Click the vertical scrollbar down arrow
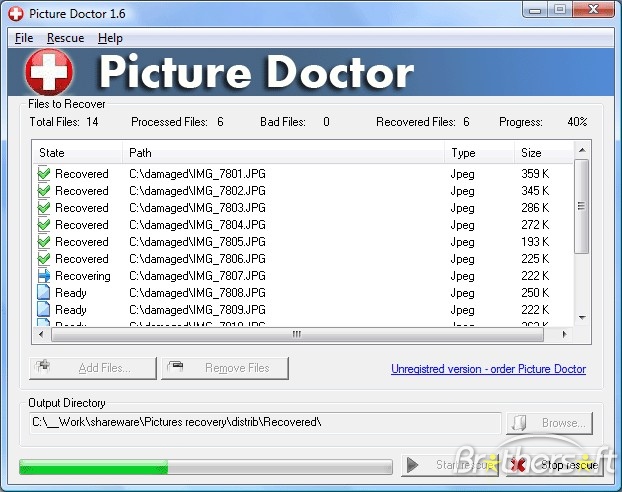 (582, 317)
